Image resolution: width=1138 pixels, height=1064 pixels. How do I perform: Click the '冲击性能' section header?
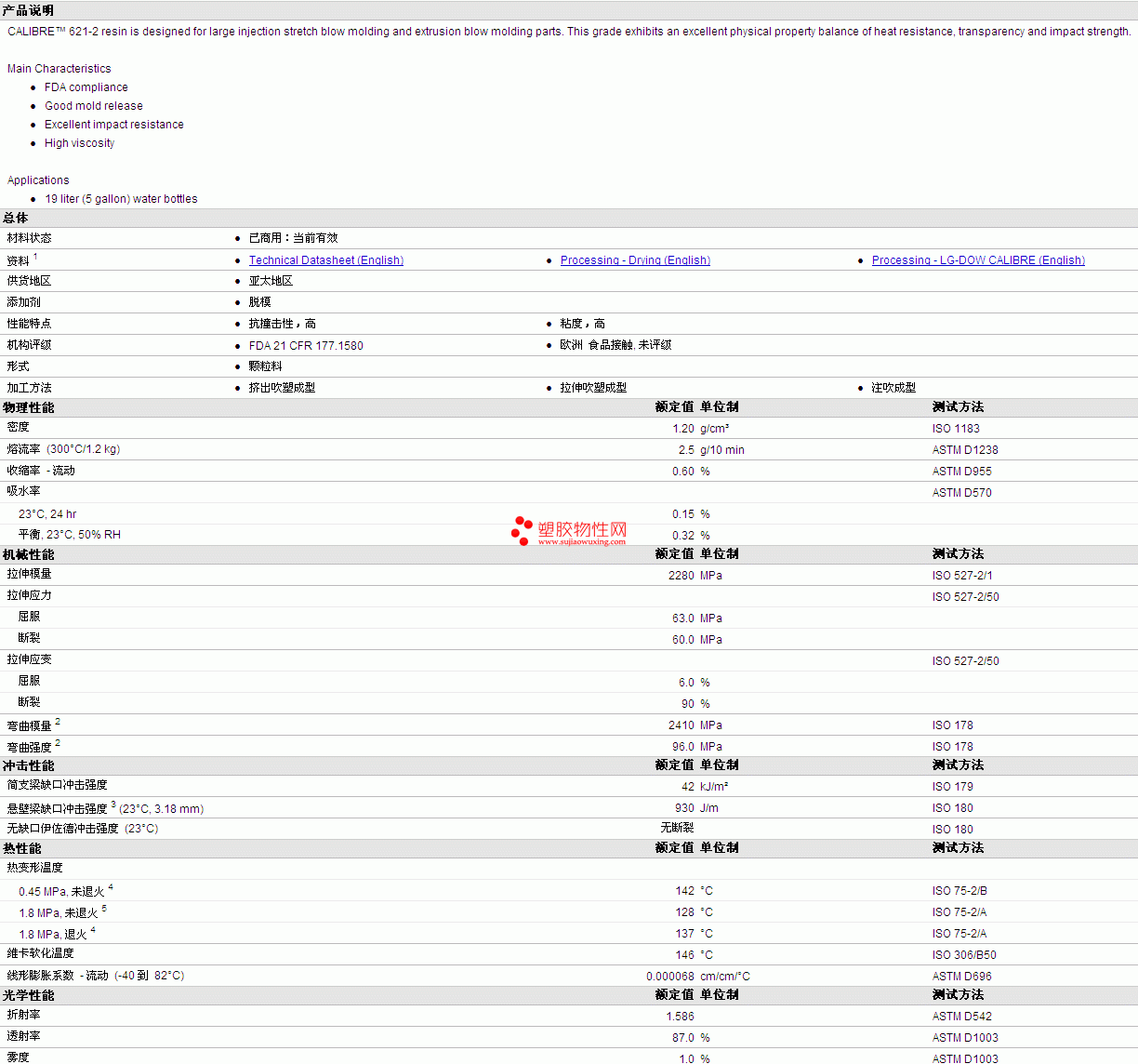(x=29, y=765)
